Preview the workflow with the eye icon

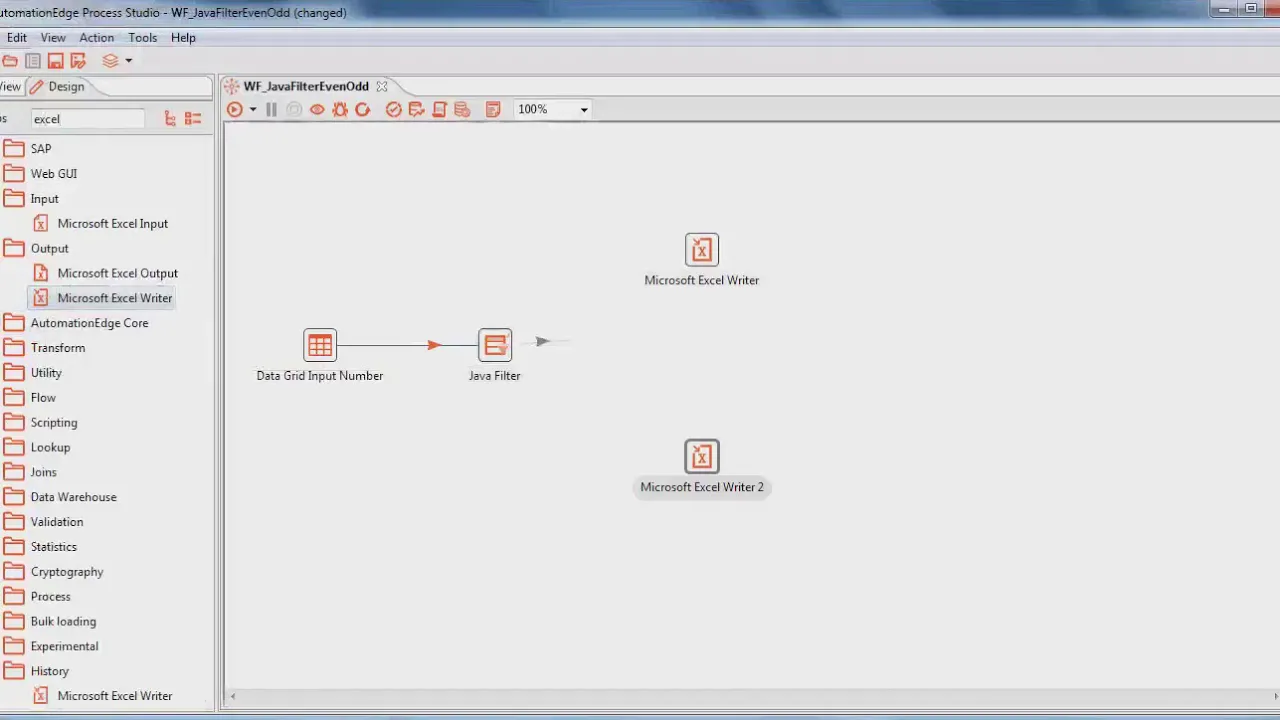[317, 109]
